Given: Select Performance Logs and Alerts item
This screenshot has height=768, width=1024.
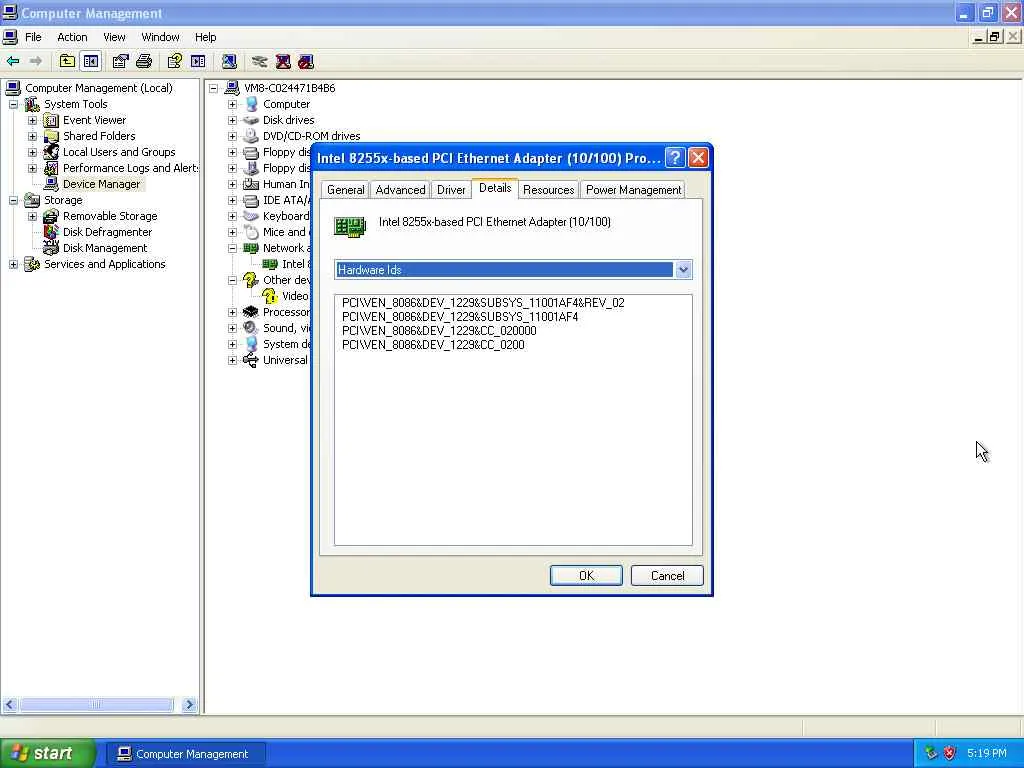Looking at the screenshot, I should pyautogui.click(x=130, y=168).
